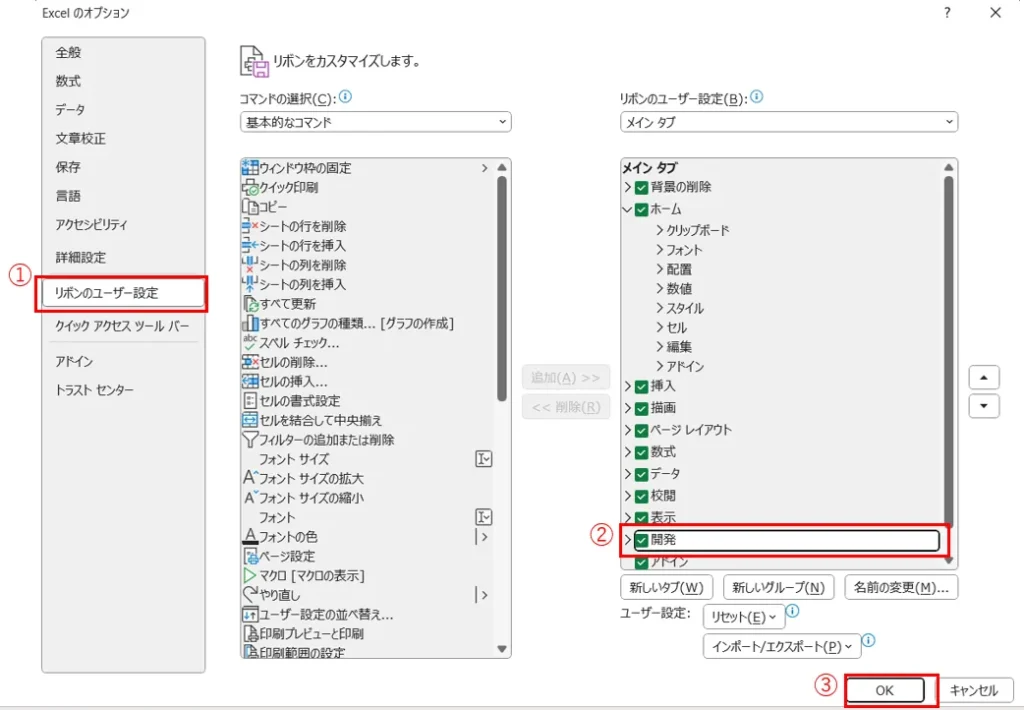Click the command list scrollbar thumb
The image size is (1024, 710).
pos(502,289)
